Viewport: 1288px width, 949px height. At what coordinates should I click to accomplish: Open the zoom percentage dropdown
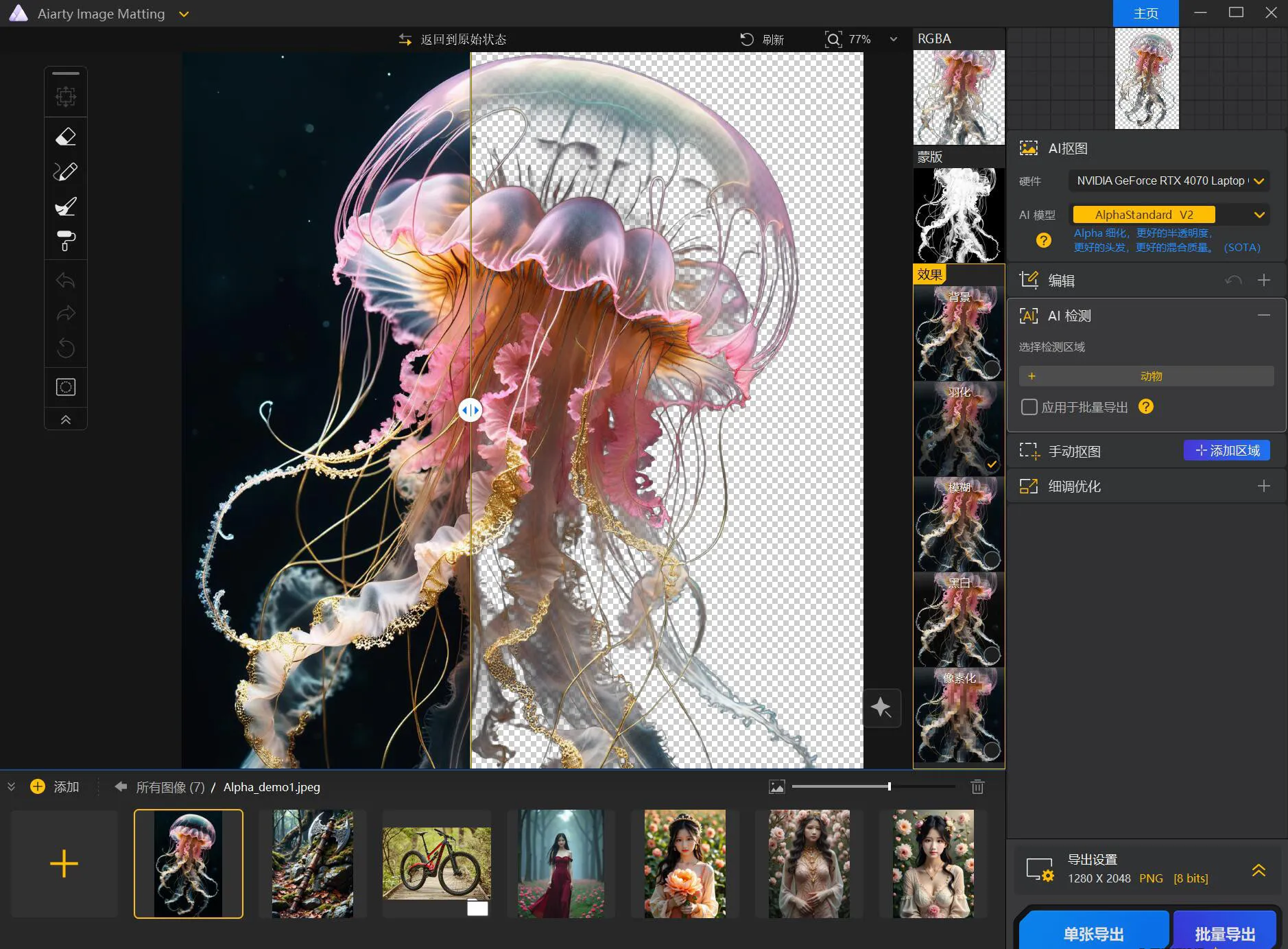(893, 39)
